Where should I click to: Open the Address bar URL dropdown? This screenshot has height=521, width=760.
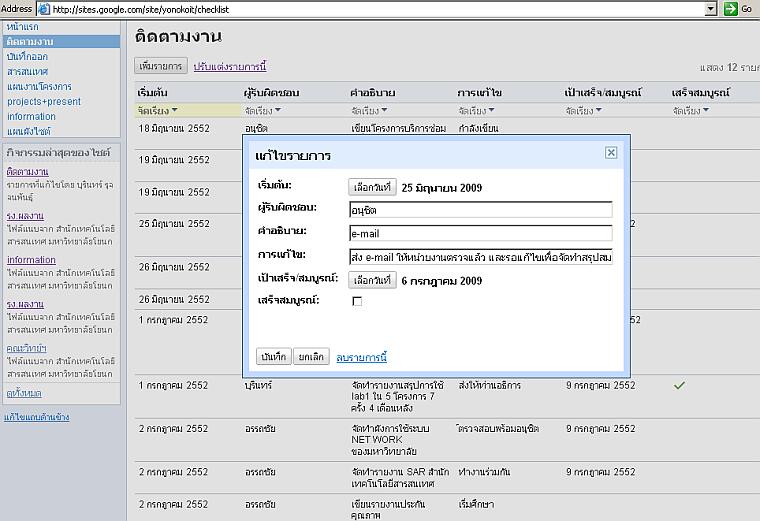point(711,9)
